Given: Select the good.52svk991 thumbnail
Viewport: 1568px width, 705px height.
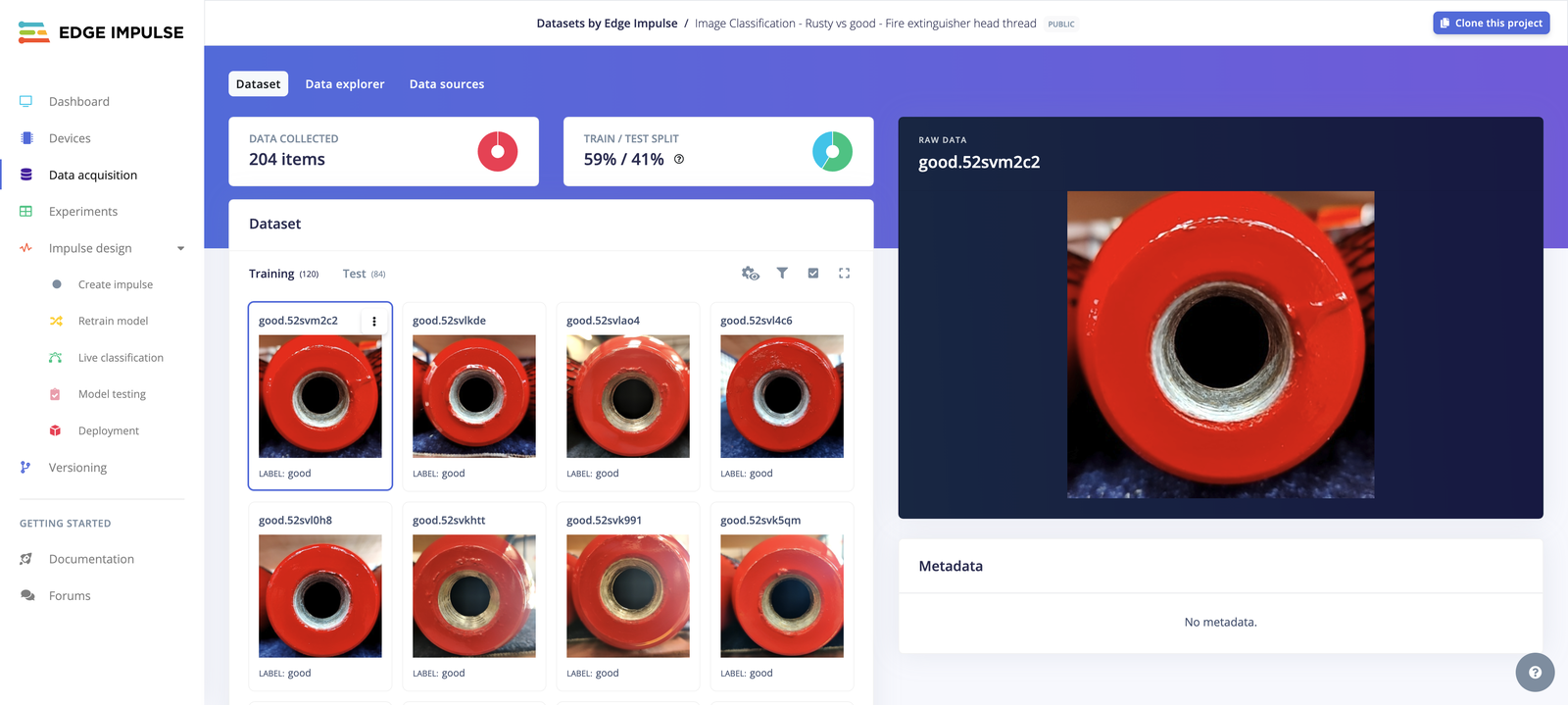Looking at the screenshot, I should [628, 596].
